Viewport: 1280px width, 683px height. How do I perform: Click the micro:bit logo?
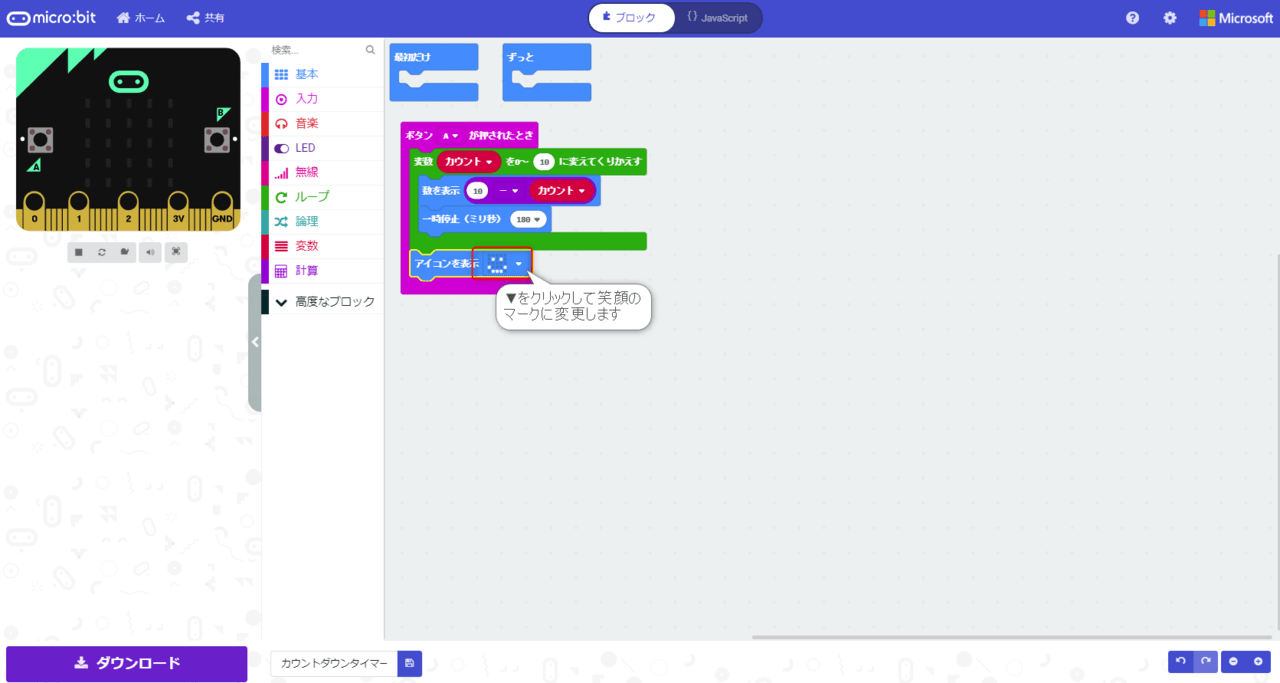[52, 18]
